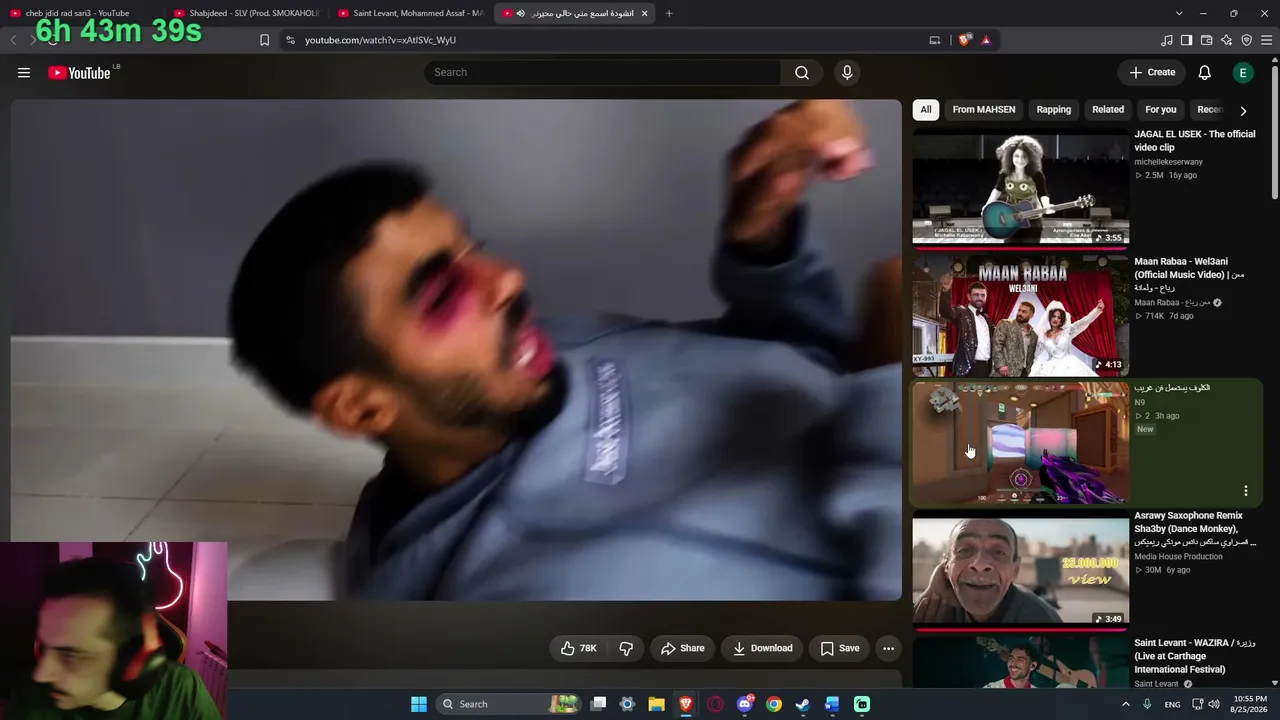Share the current video
The height and width of the screenshot is (720, 1280).
pos(682,648)
